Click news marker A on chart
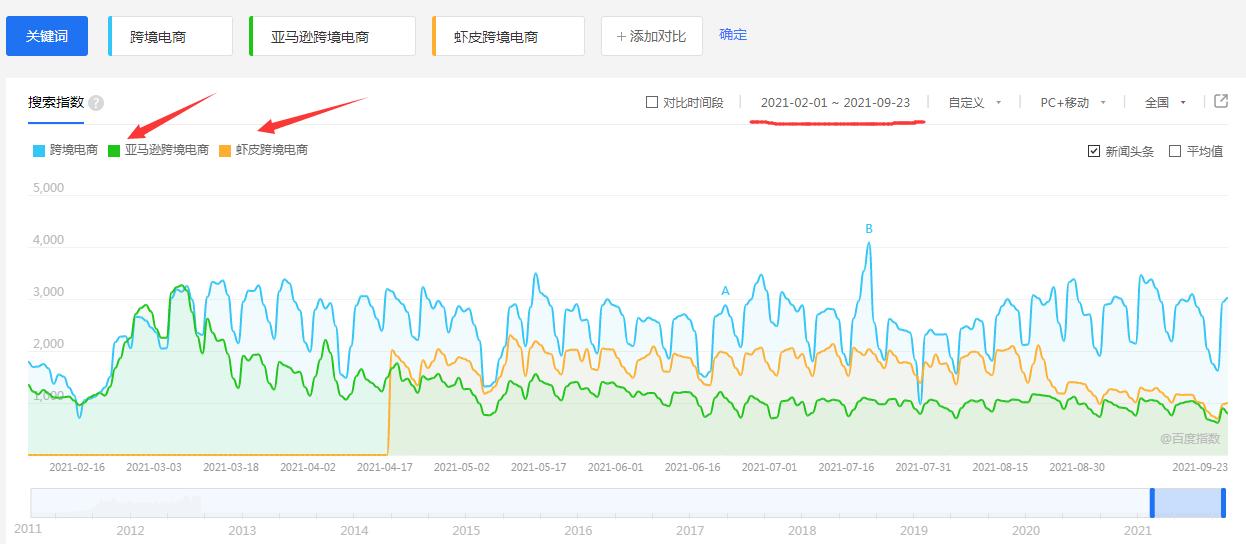The image size is (1246, 544). pos(726,291)
